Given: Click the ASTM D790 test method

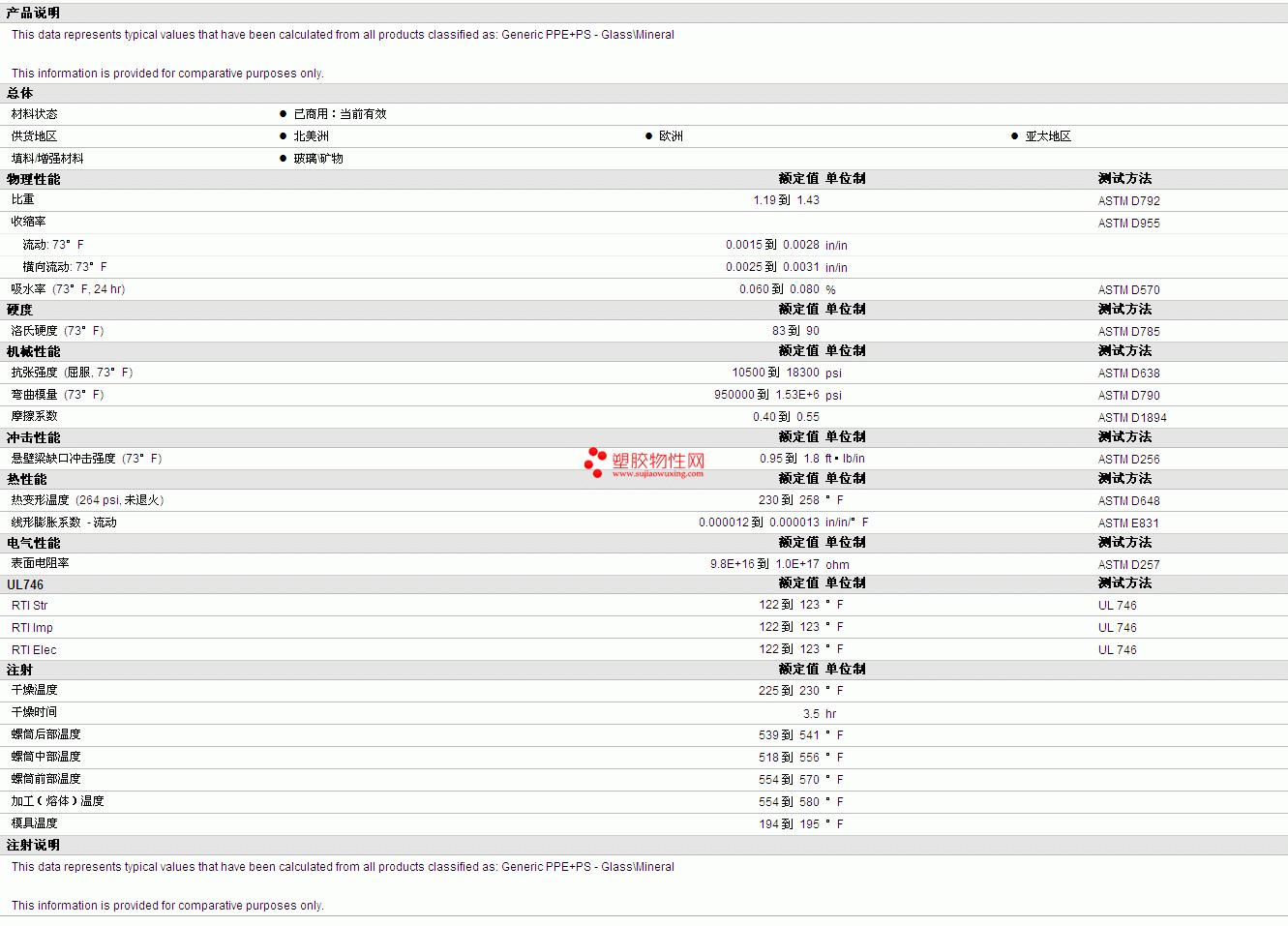Looking at the screenshot, I should [x=1128, y=396].
